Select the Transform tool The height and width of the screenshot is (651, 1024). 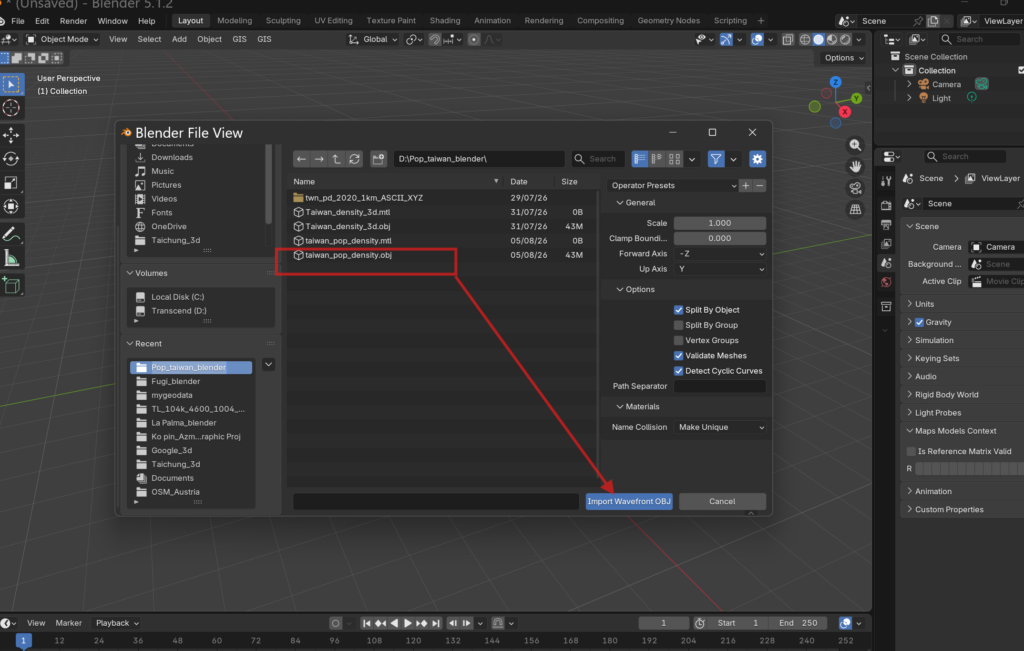11,207
